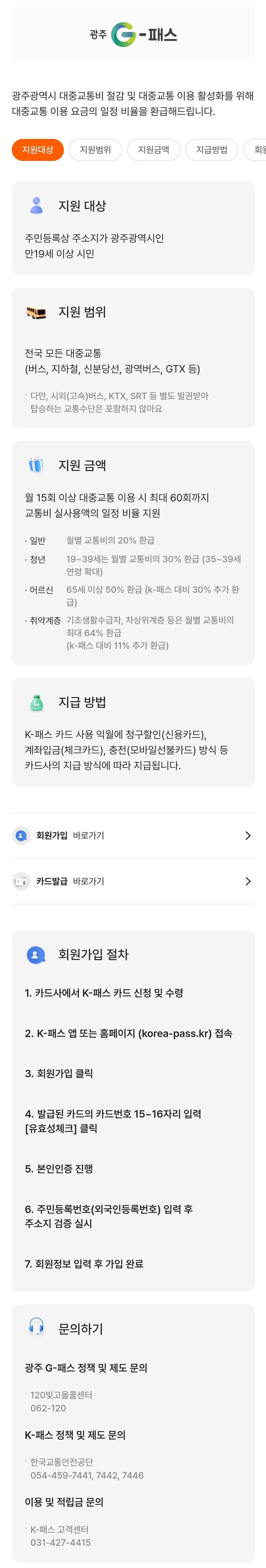Click the money bag icon in 지급 방법 section

point(35,701)
